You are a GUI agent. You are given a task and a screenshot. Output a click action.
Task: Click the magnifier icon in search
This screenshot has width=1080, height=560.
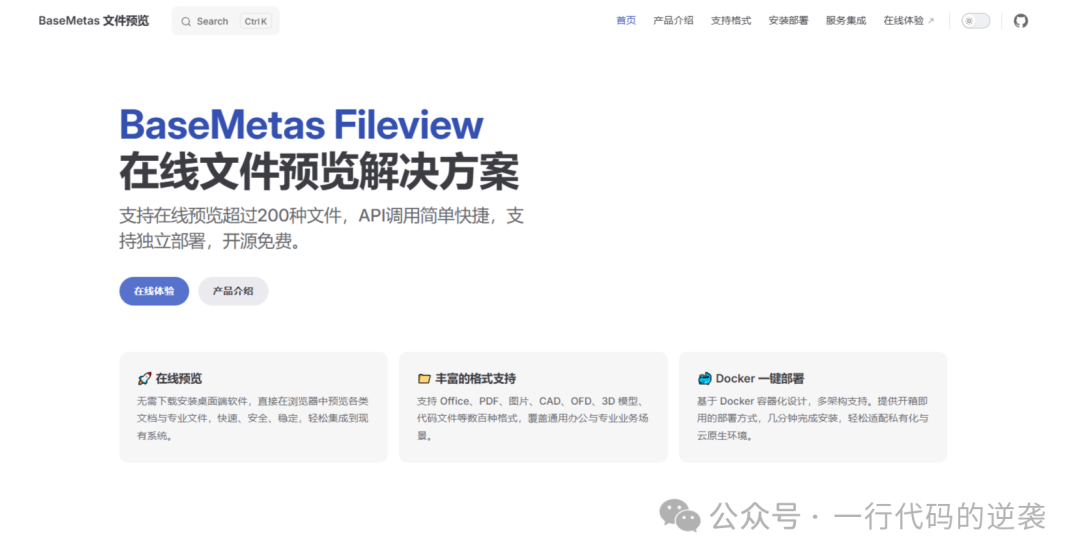[186, 21]
